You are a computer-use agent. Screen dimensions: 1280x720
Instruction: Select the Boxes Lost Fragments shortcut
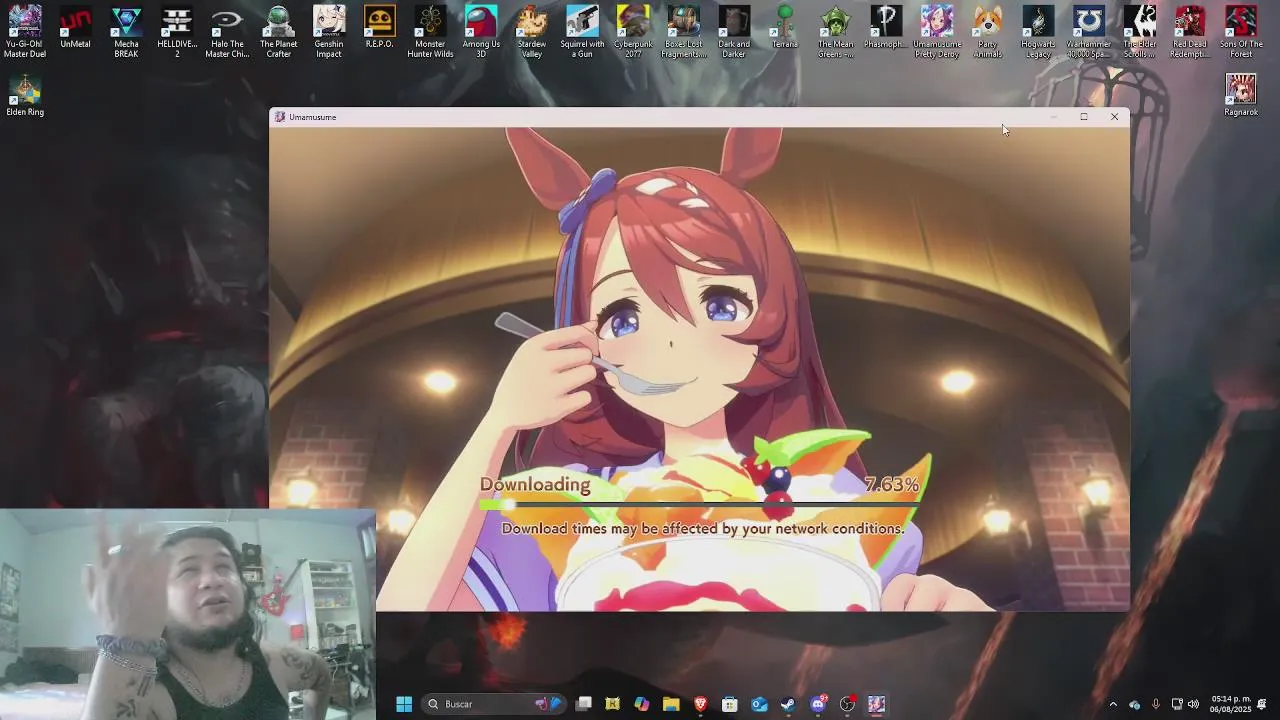[x=684, y=31]
